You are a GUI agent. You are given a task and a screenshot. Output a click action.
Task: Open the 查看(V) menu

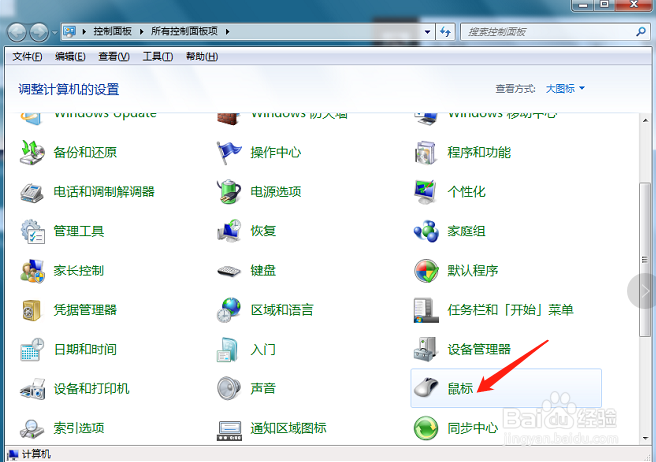(x=114, y=56)
